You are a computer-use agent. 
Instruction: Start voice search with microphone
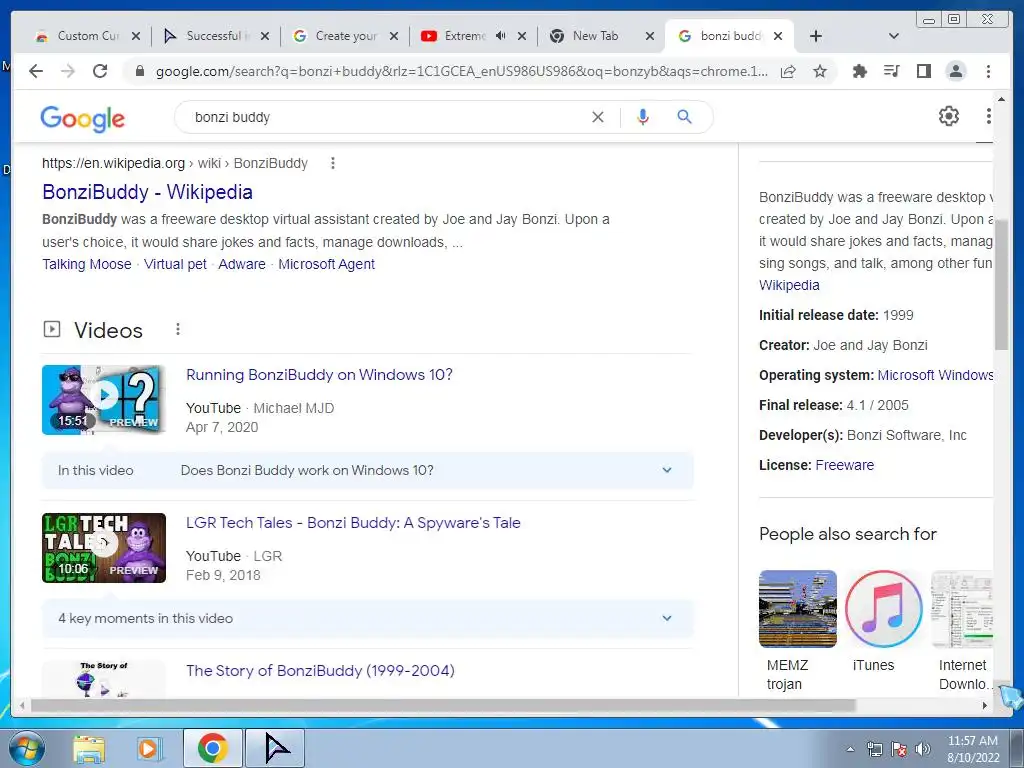coord(643,117)
